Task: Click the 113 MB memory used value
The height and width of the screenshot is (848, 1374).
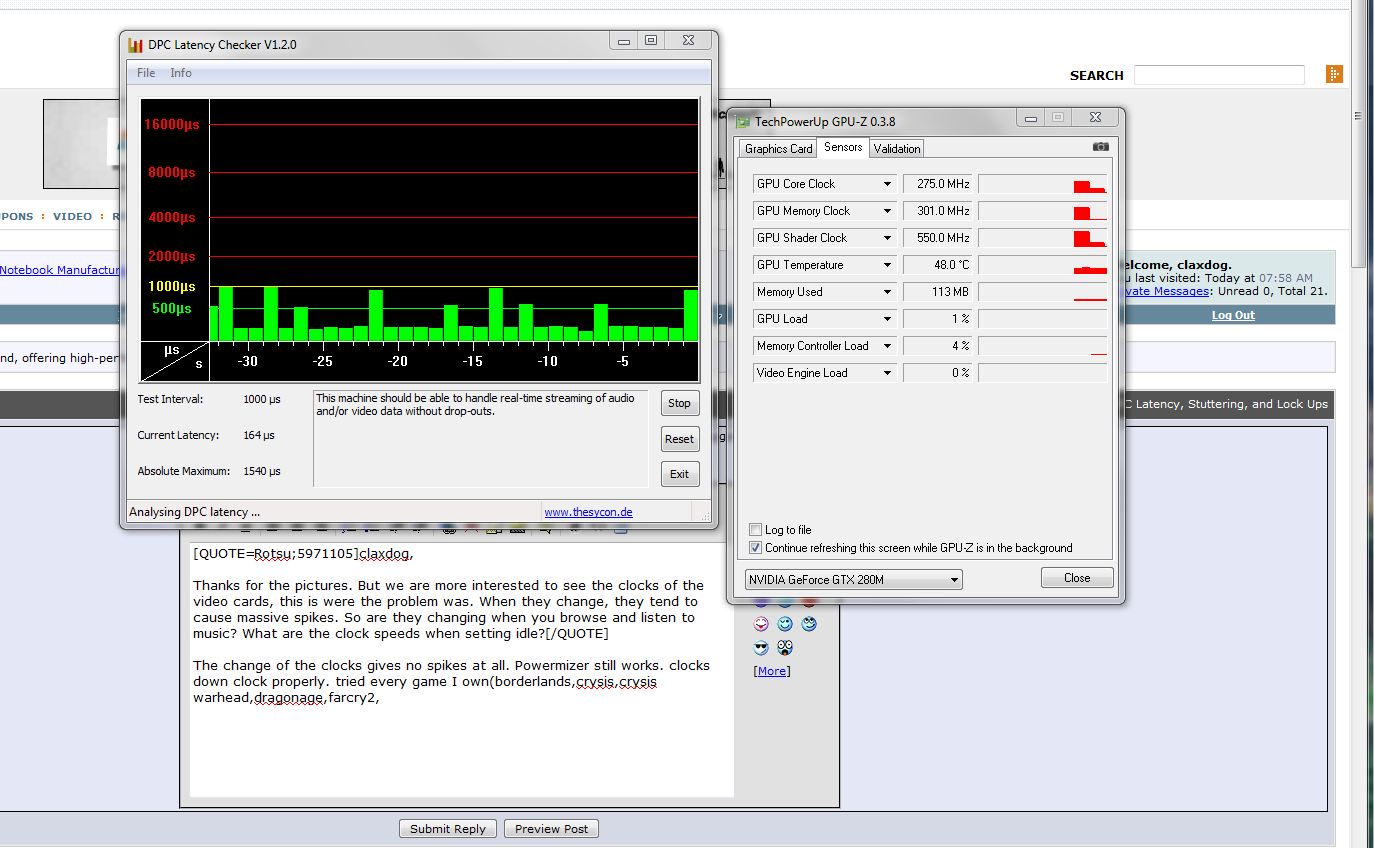Action: [937, 292]
